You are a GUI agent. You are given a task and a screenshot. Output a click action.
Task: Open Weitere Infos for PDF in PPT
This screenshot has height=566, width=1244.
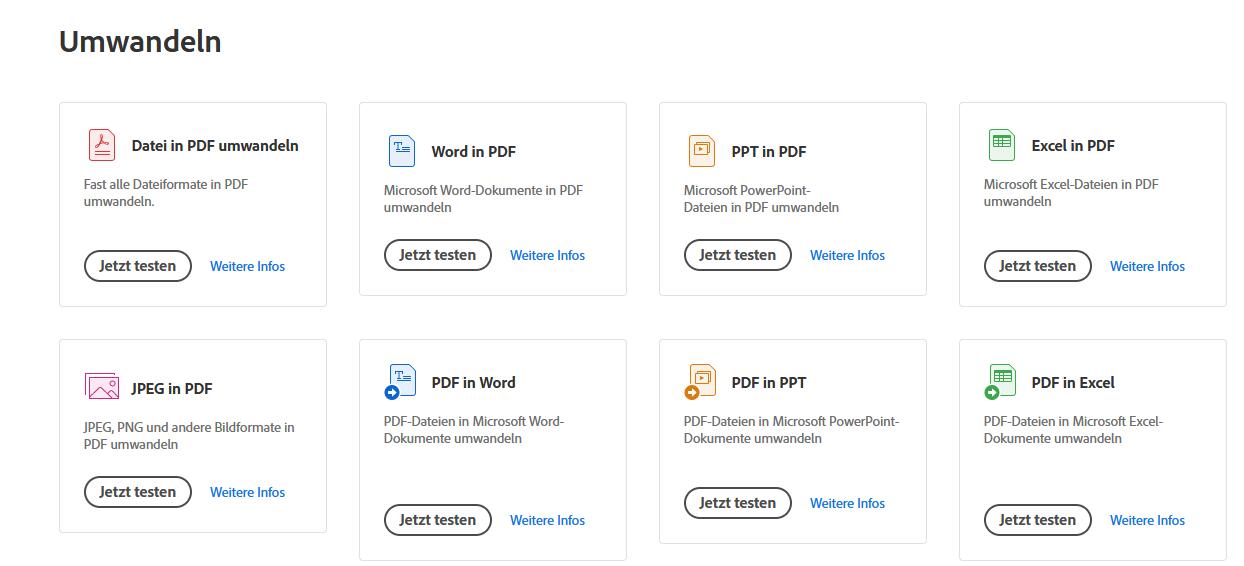[x=847, y=503]
